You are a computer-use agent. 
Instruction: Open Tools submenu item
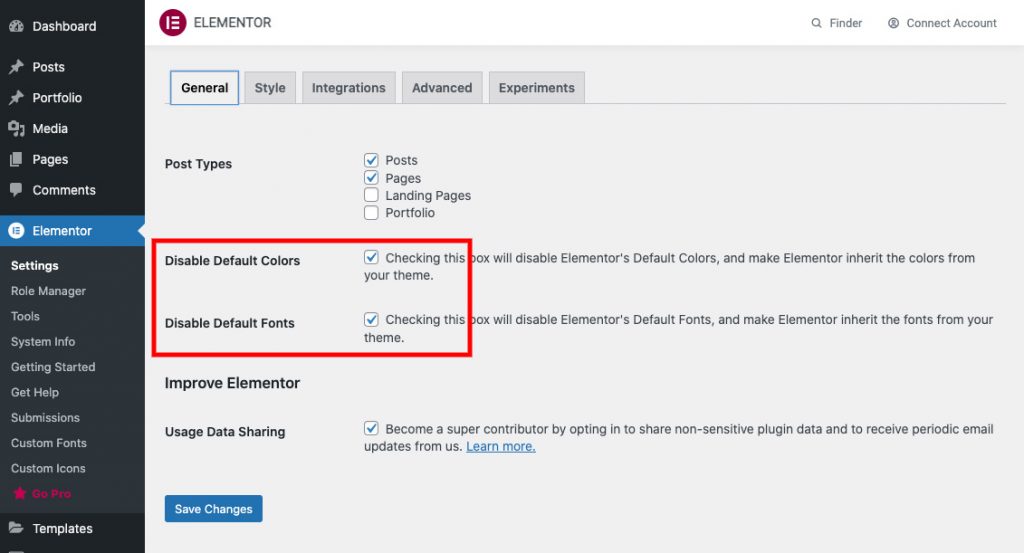tap(25, 316)
